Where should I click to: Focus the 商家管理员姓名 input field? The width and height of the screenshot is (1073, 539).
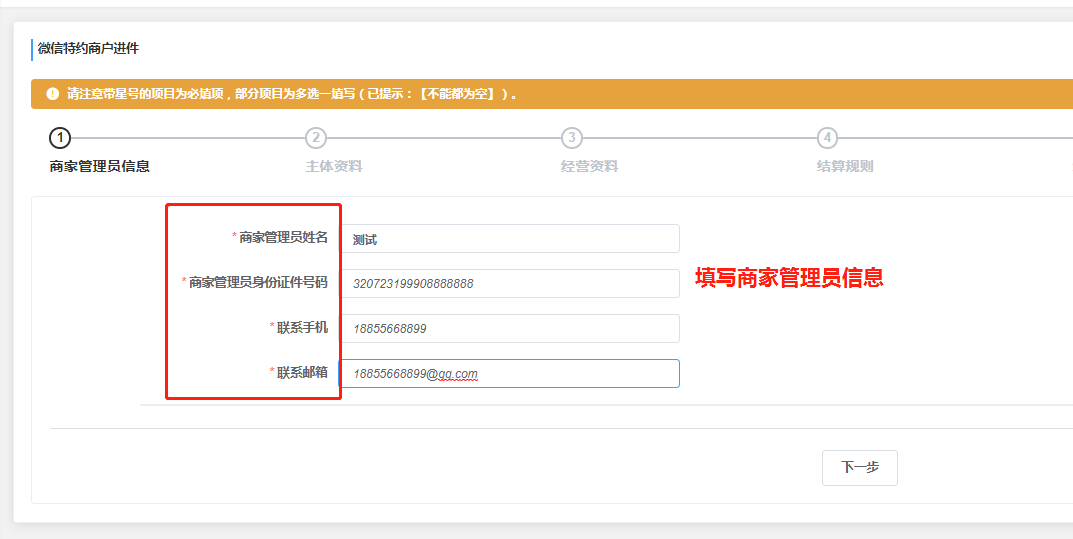(x=510, y=239)
